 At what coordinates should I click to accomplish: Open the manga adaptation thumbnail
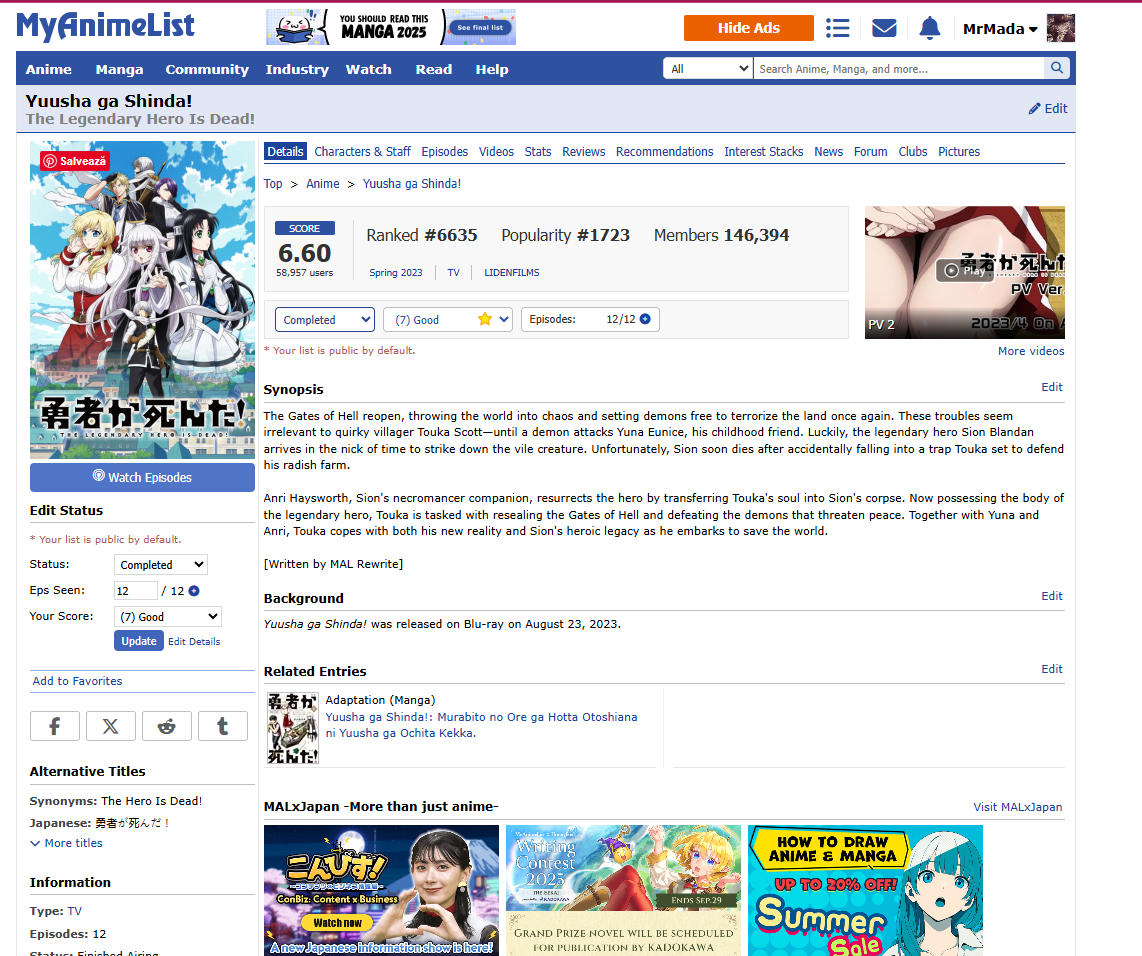tap(293, 728)
